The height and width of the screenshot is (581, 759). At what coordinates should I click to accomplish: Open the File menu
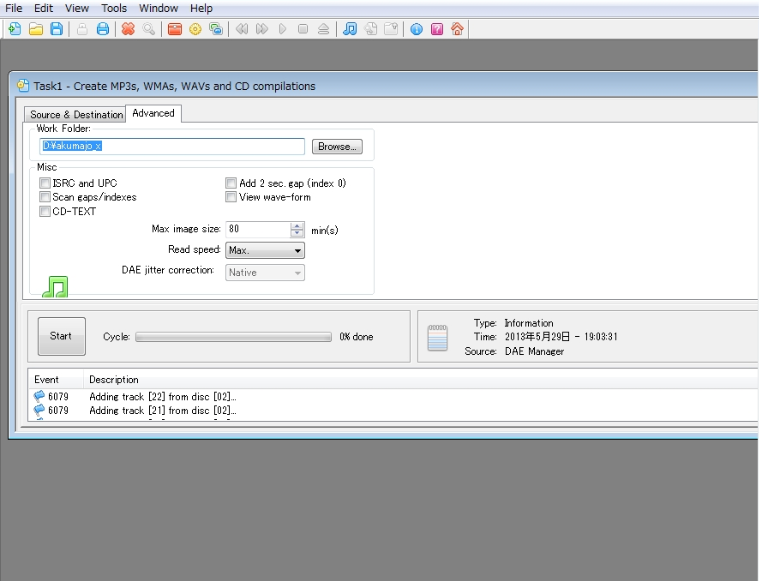tap(14, 8)
